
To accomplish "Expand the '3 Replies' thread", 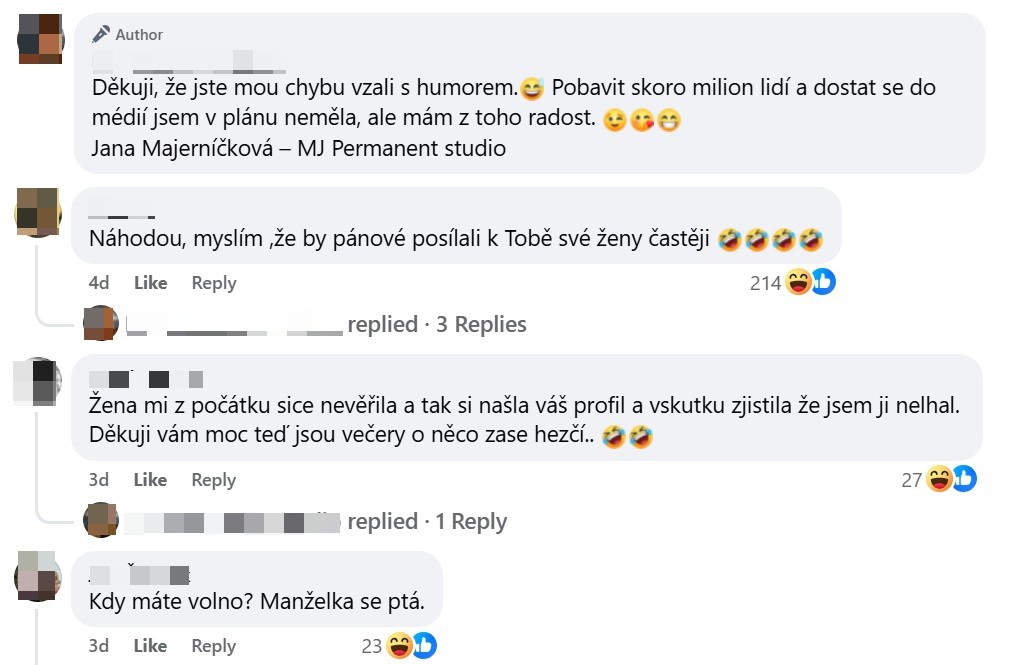I will point(481,323).
